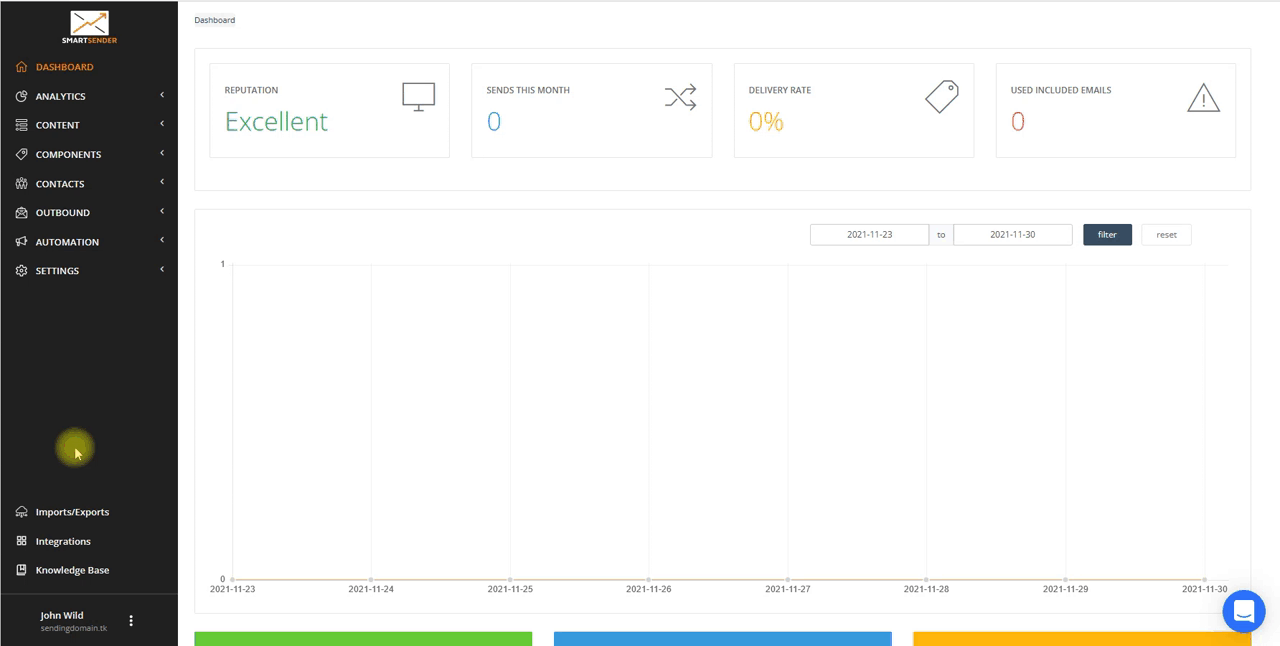This screenshot has width=1280, height=646.
Task: Expand the Outbound submenu chevron
Action: [x=162, y=212]
